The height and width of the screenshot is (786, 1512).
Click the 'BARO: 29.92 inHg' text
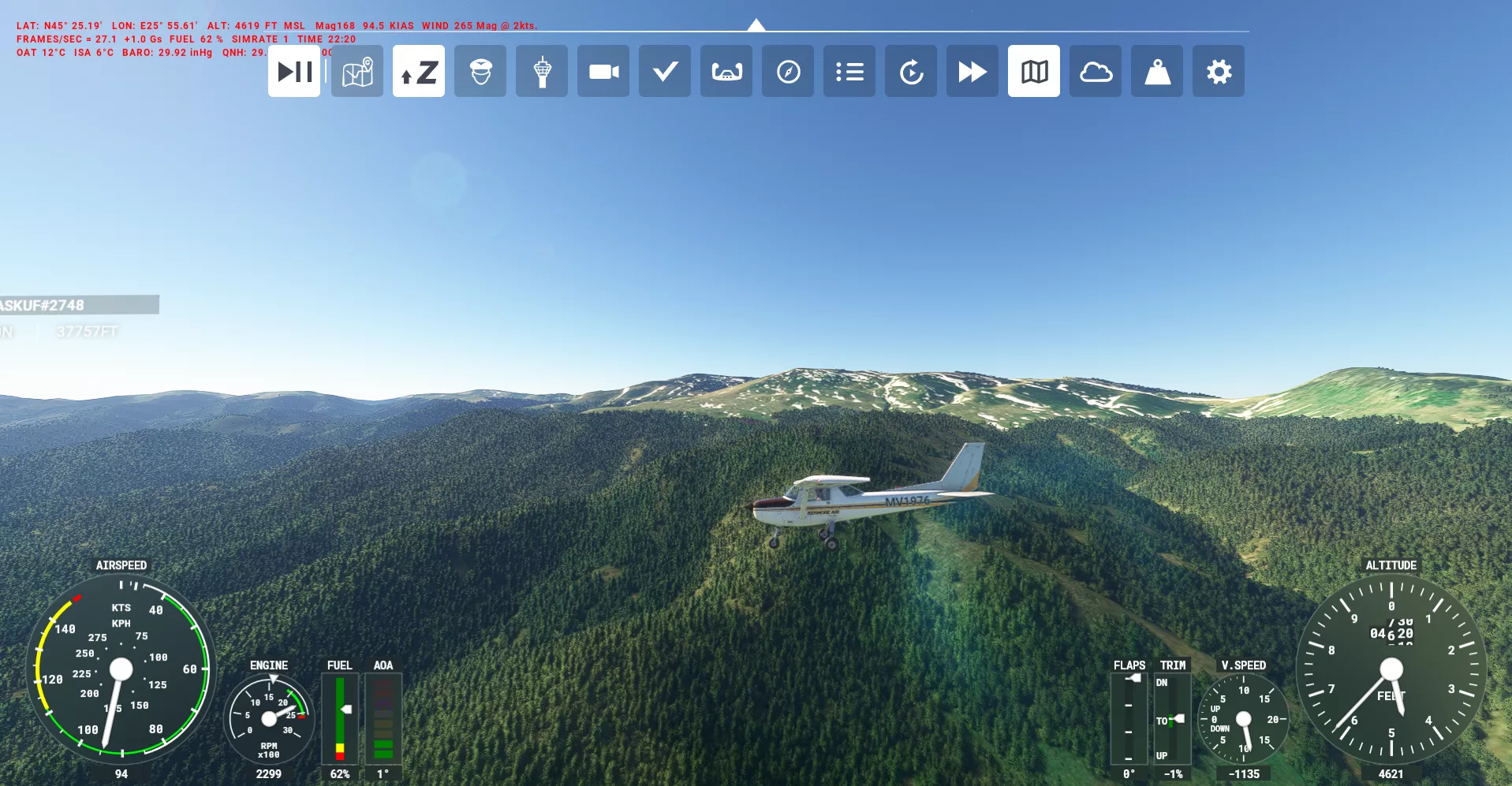pos(167,53)
